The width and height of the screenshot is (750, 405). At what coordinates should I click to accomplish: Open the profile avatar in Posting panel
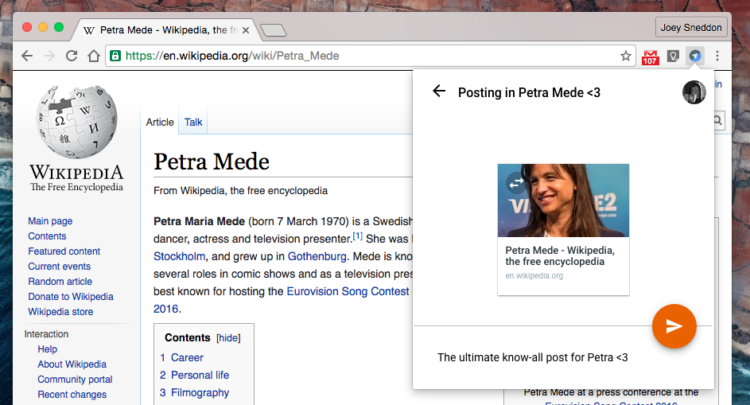(x=694, y=92)
